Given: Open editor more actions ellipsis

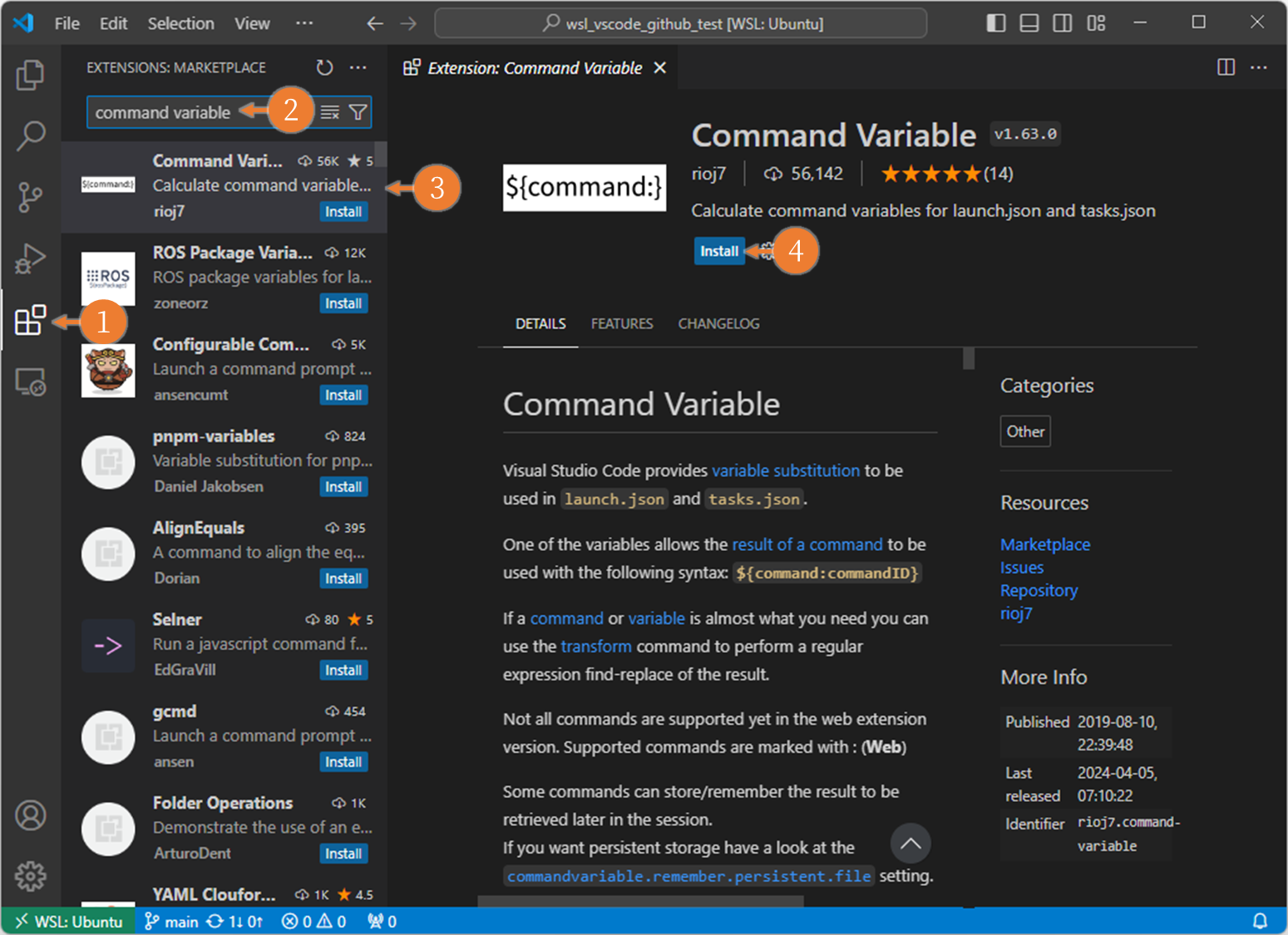Looking at the screenshot, I should (1259, 67).
